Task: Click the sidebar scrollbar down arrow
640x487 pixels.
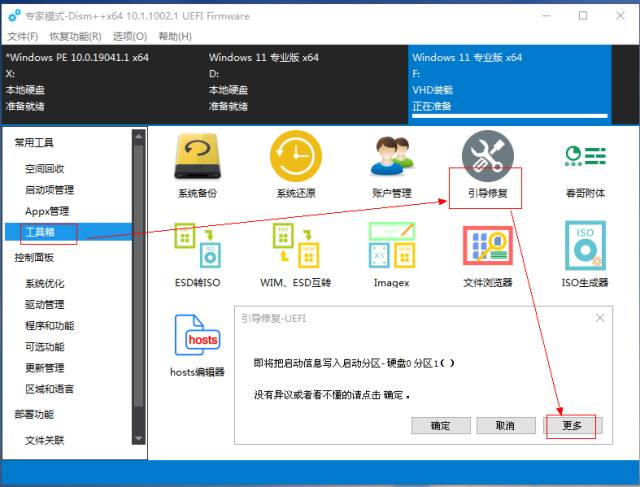Action: click(138, 438)
